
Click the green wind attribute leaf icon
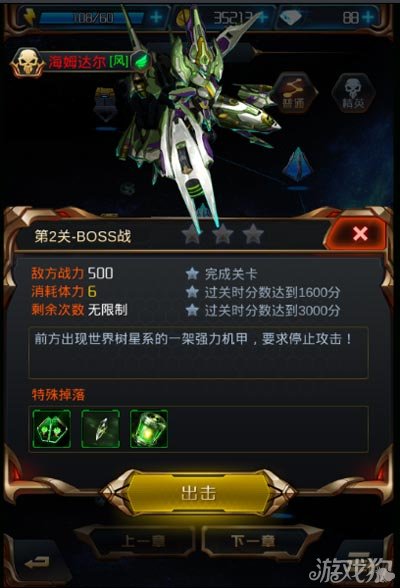(142, 60)
